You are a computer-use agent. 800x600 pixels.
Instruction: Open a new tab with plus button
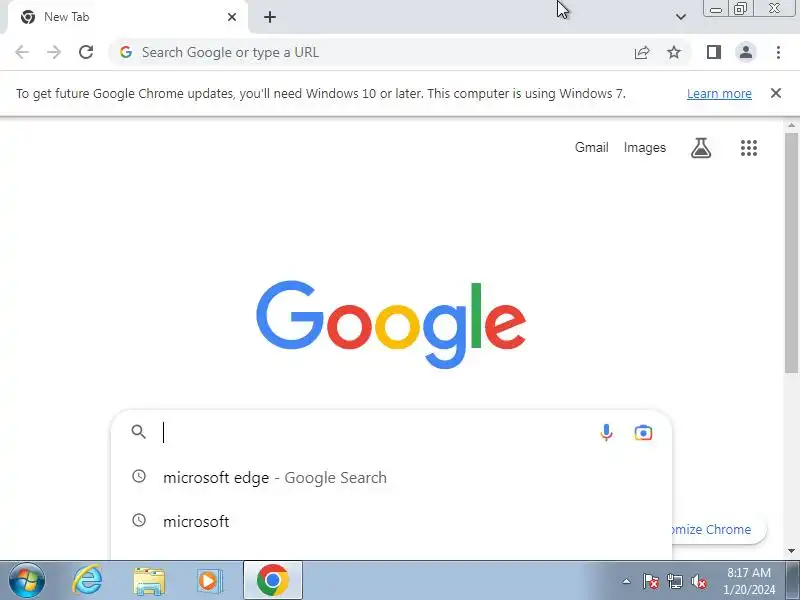(270, 17)
